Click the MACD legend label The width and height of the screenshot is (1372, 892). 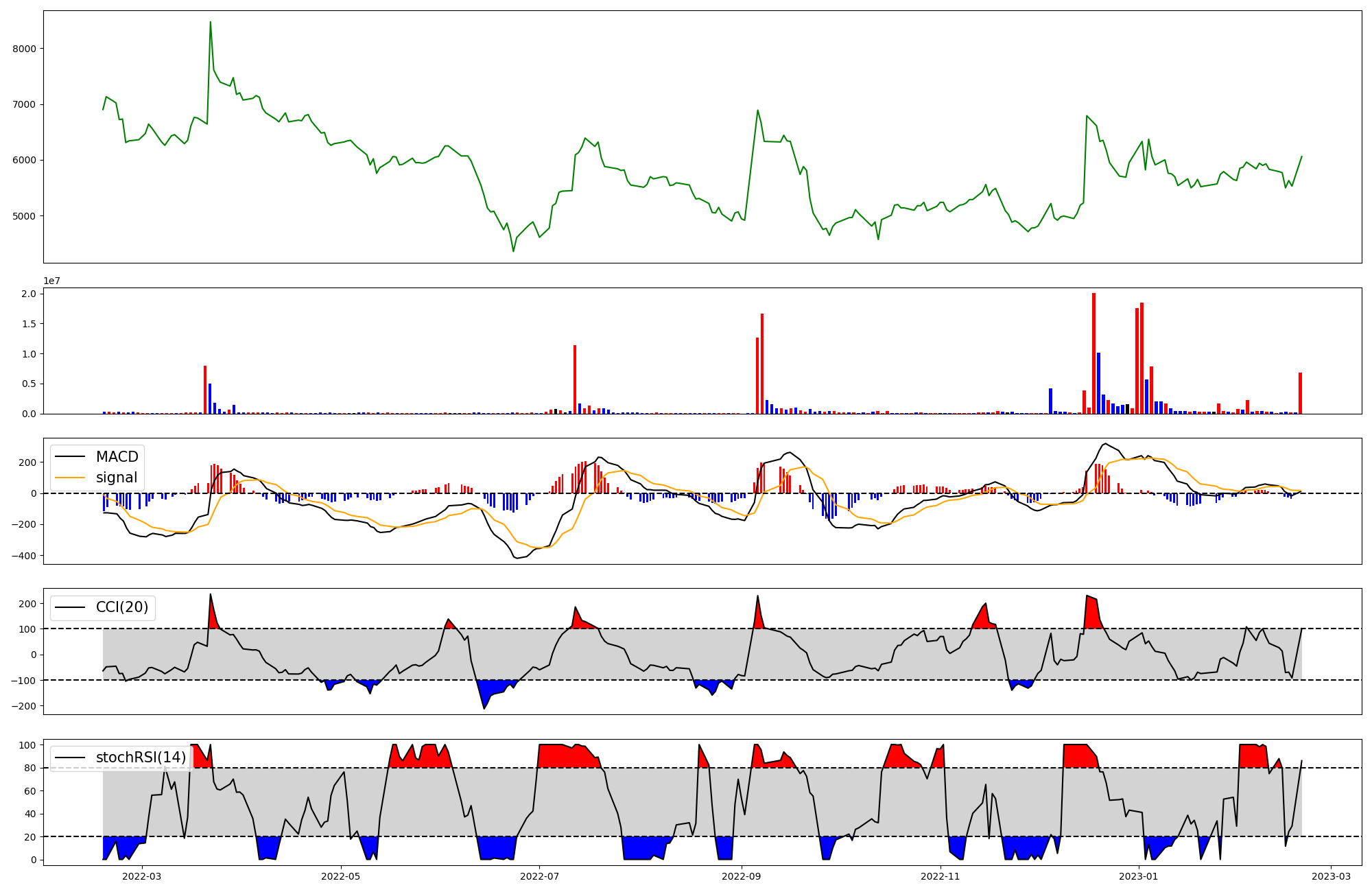117,457
